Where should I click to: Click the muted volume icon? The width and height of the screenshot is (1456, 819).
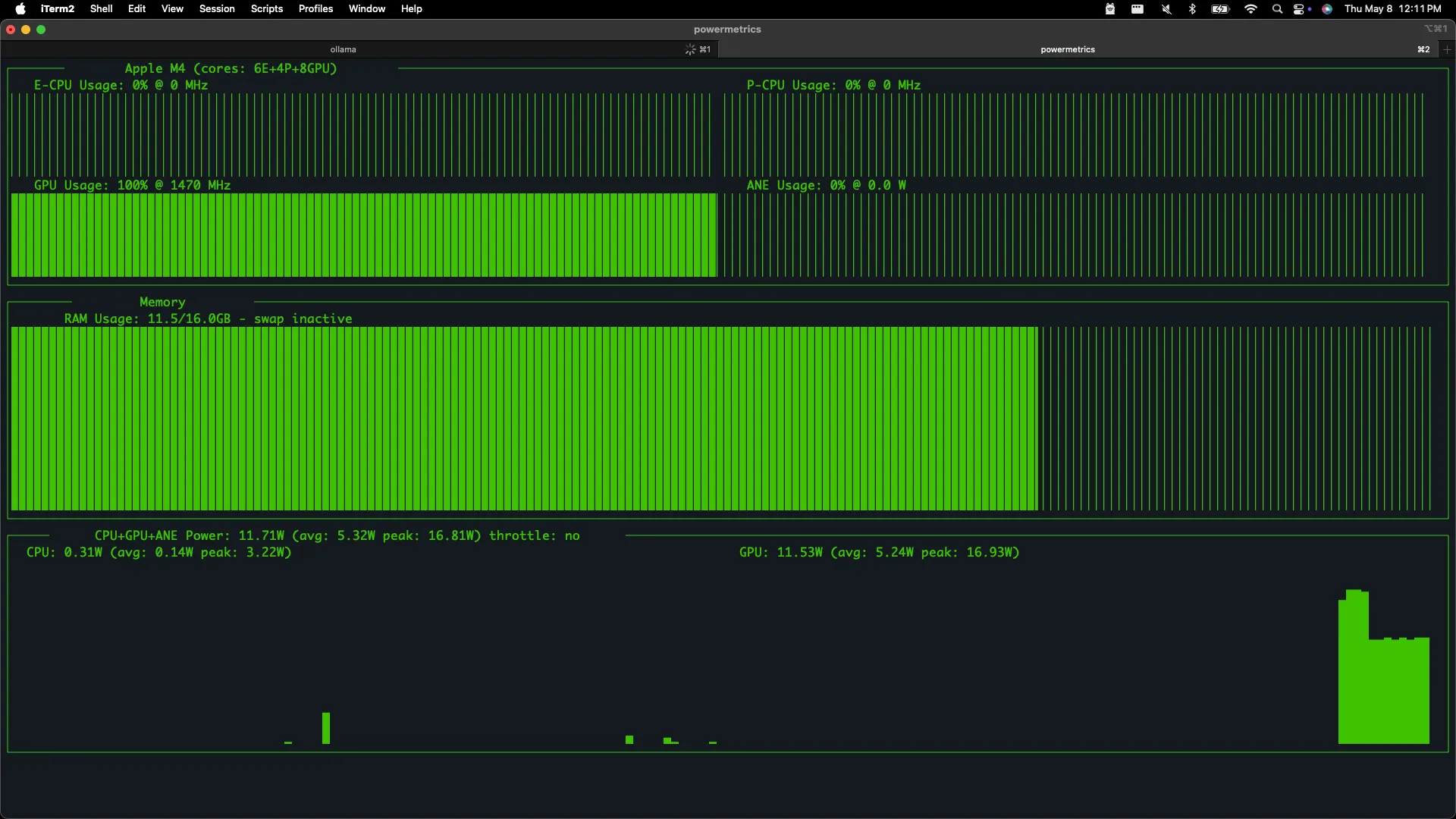point(1166,9)
